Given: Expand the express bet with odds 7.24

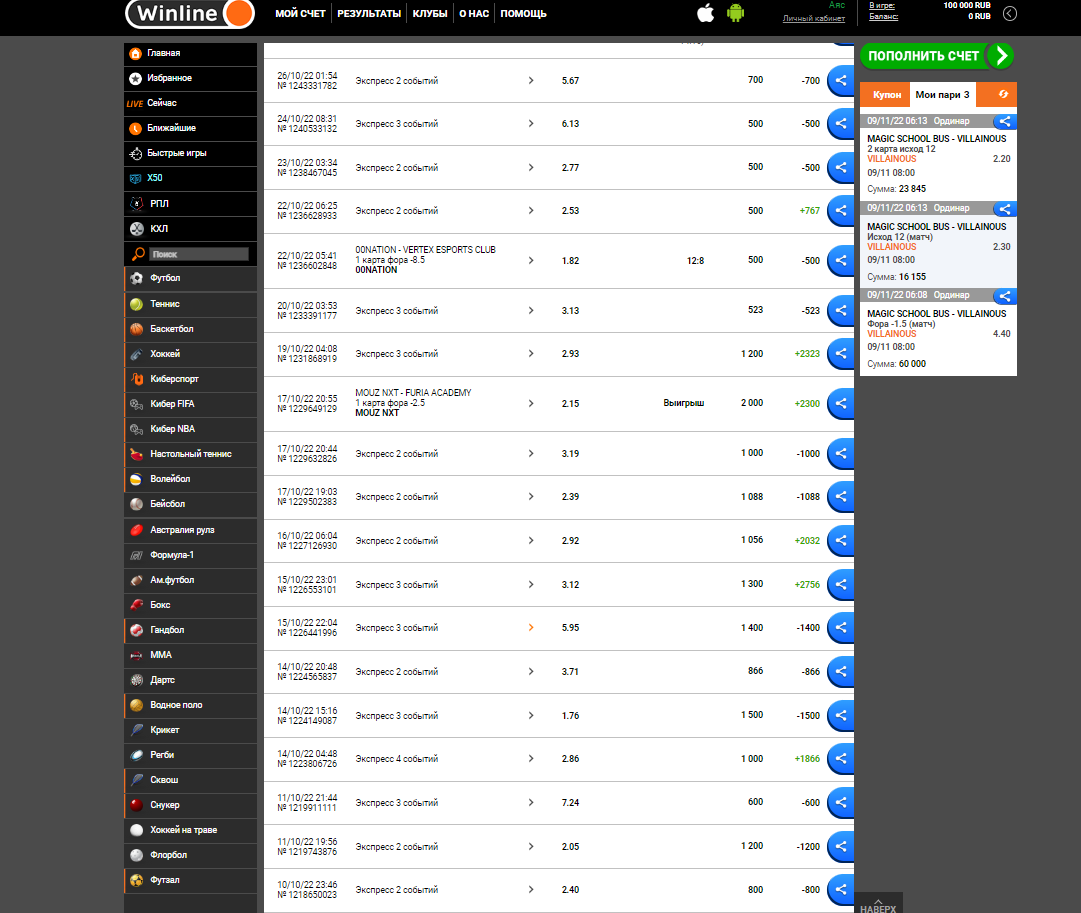Looking at the screenshot, I should (x=531, y=802).
